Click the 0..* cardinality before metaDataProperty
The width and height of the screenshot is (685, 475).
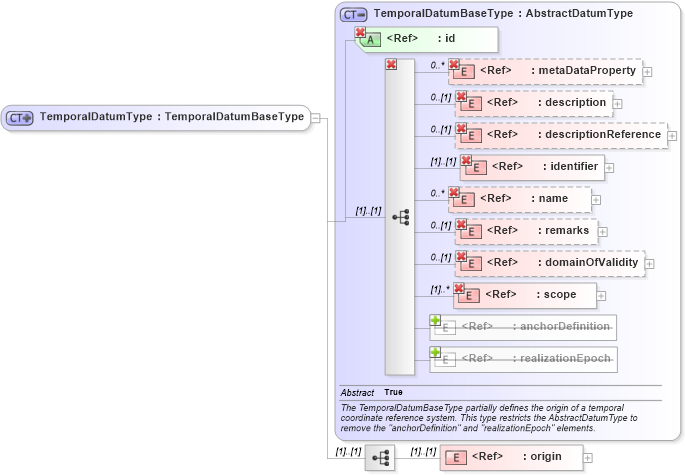(x=437, y=65)
